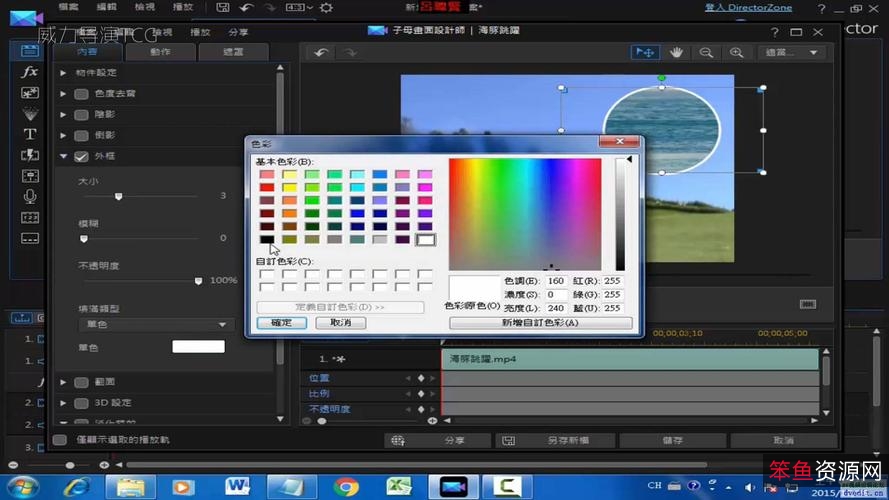
Task: Activate the hand pan tool
Action: pyautogui.click(x=676, y=52)
